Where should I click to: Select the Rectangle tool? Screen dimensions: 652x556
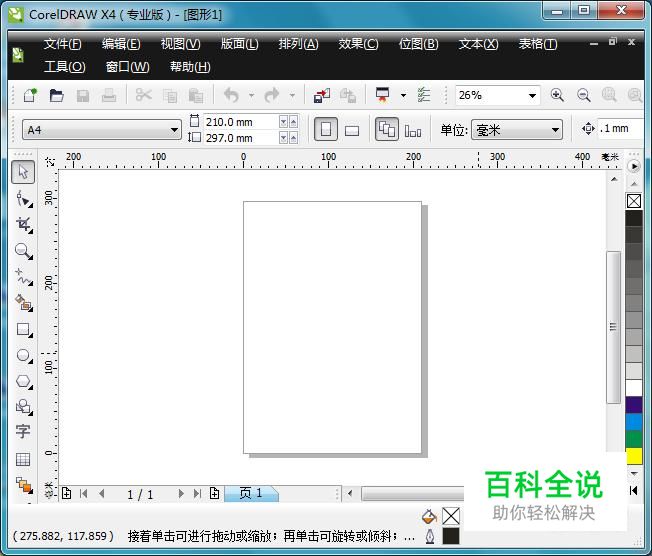tap(24, 329)
